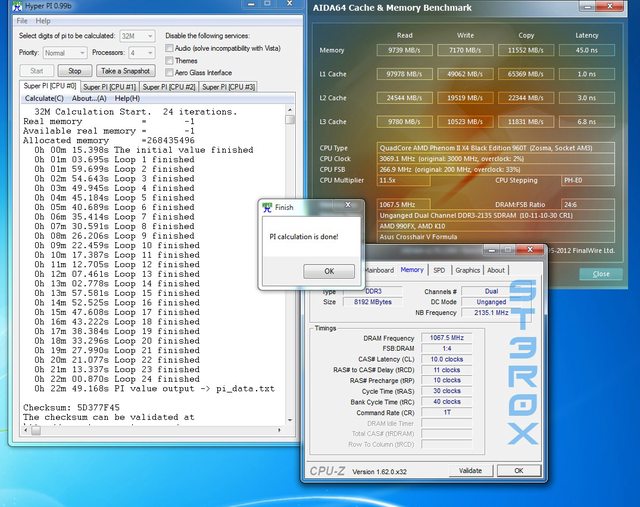Click OK button in CPU-Z
The image size is (640, 507).
tap(519, 471)
